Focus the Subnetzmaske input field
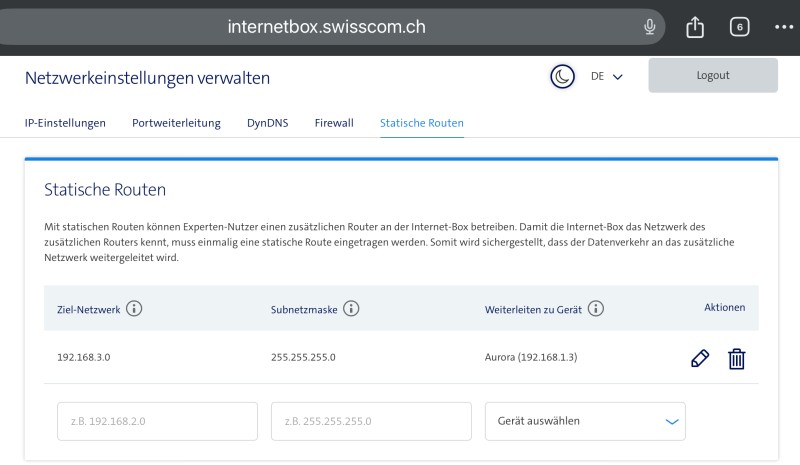800x465 pixels. click(x=371, y=421)
